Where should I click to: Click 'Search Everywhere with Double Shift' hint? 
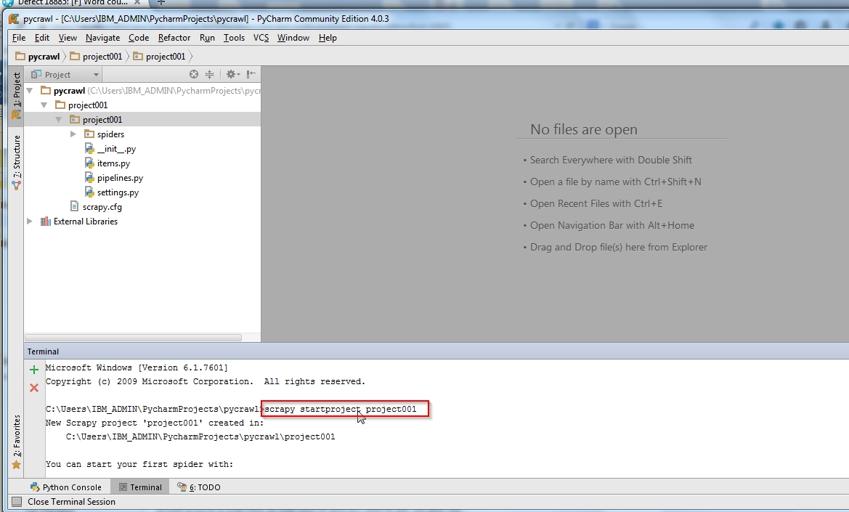pyautogui.click(x=611, y=160)
